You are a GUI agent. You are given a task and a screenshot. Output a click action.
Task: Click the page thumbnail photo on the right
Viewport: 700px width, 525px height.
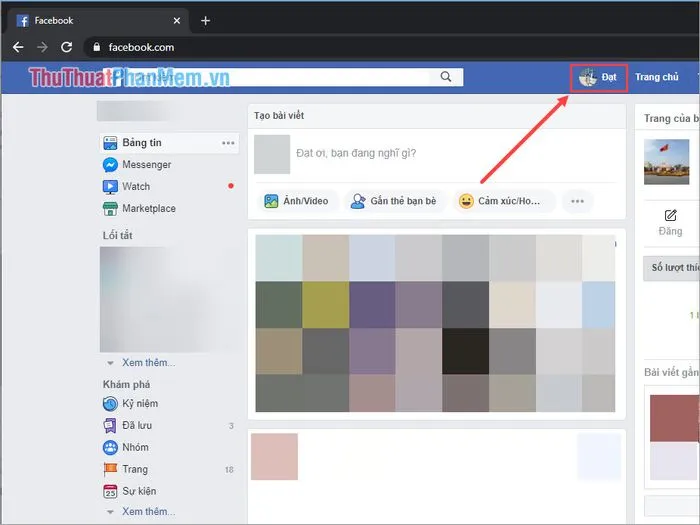coord(666,161)
